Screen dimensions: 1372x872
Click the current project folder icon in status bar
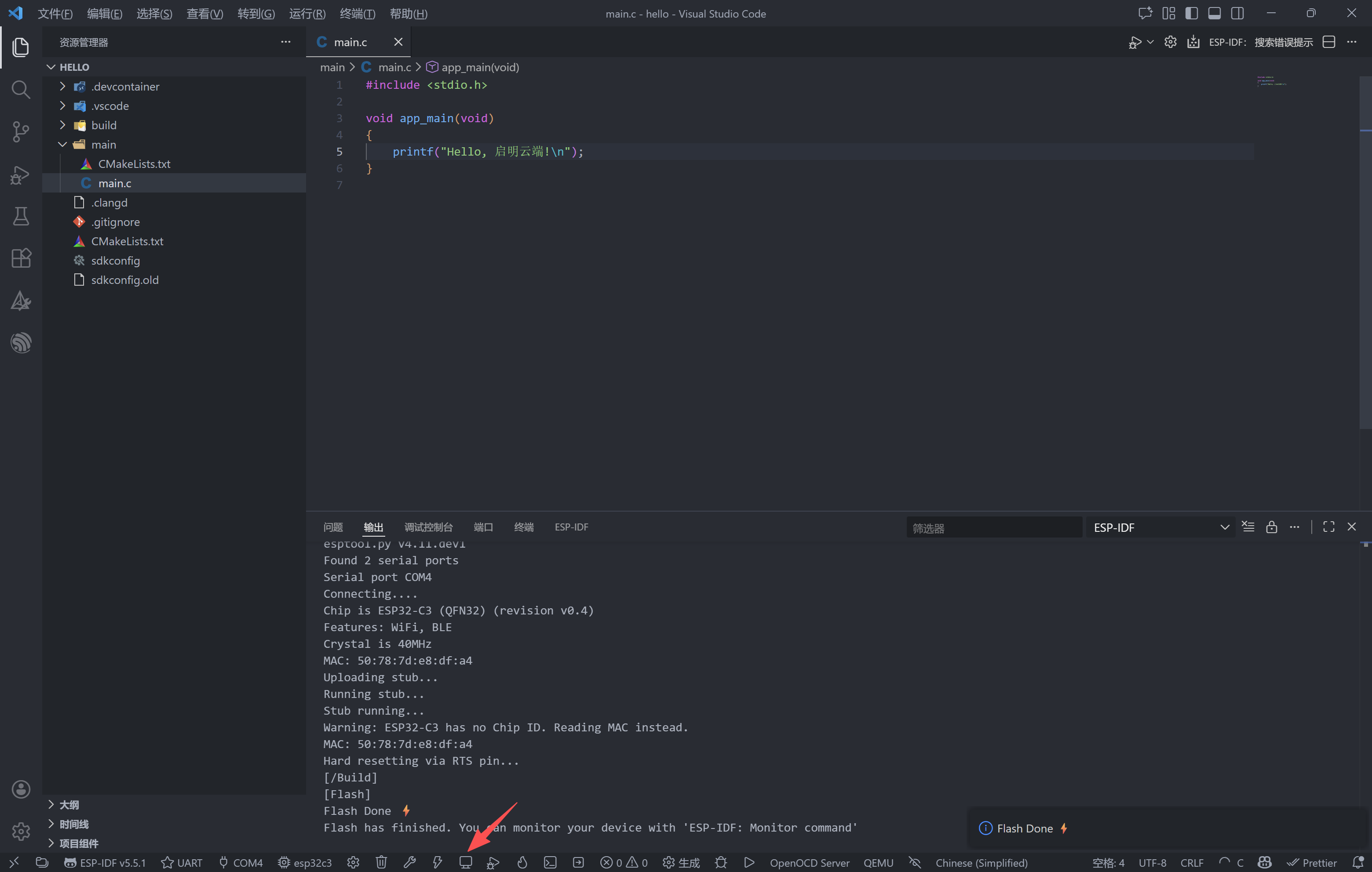[42, 862]
